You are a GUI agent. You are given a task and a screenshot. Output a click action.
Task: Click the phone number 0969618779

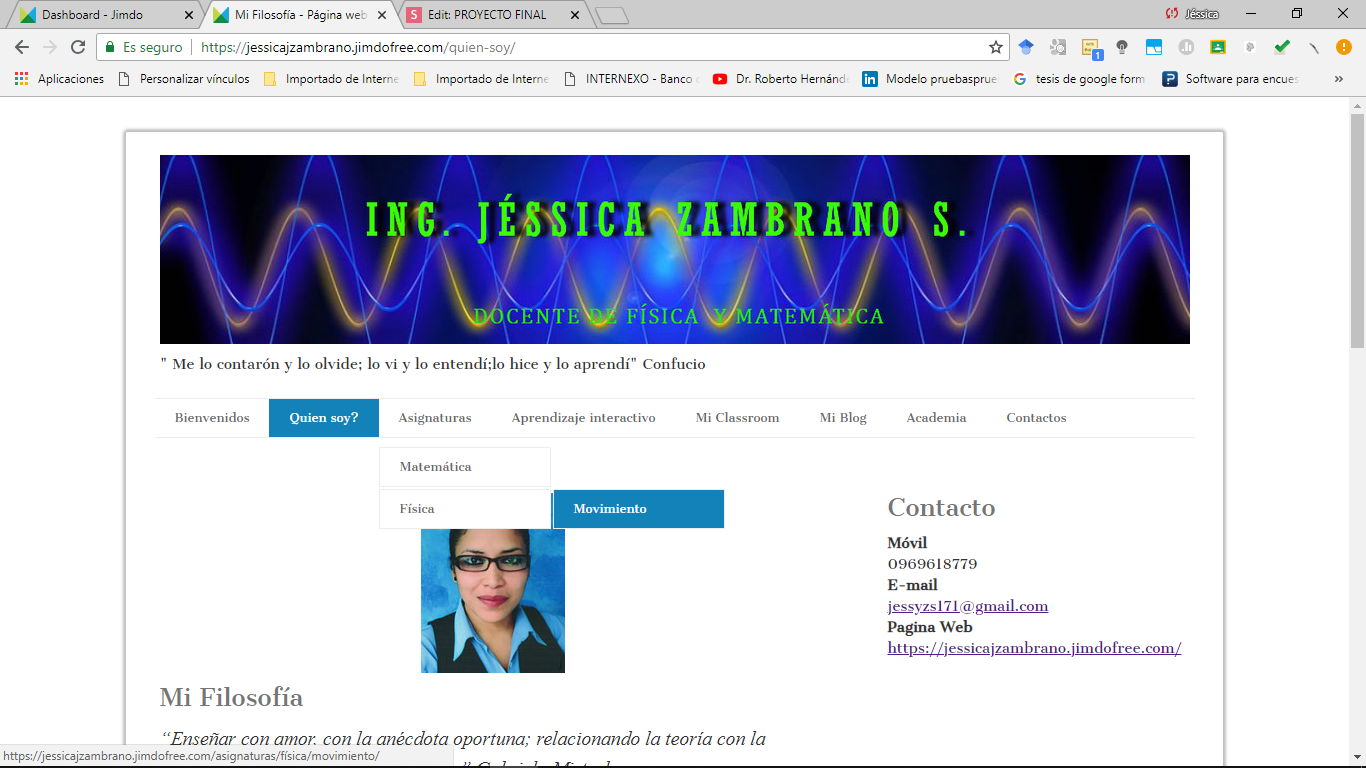click(x=932, y=564)
